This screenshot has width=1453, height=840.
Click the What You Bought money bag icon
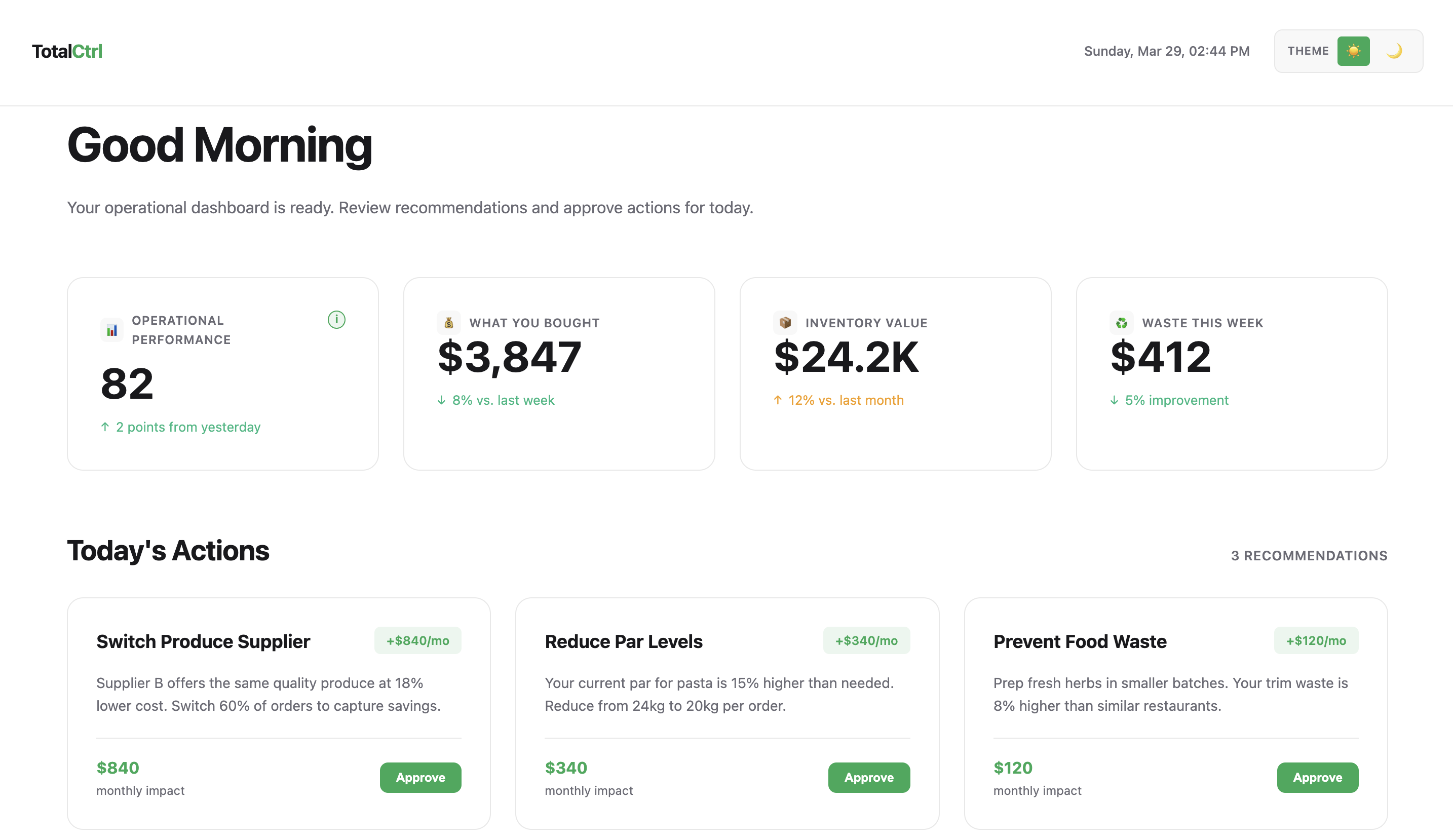click(x=448, y=323)
